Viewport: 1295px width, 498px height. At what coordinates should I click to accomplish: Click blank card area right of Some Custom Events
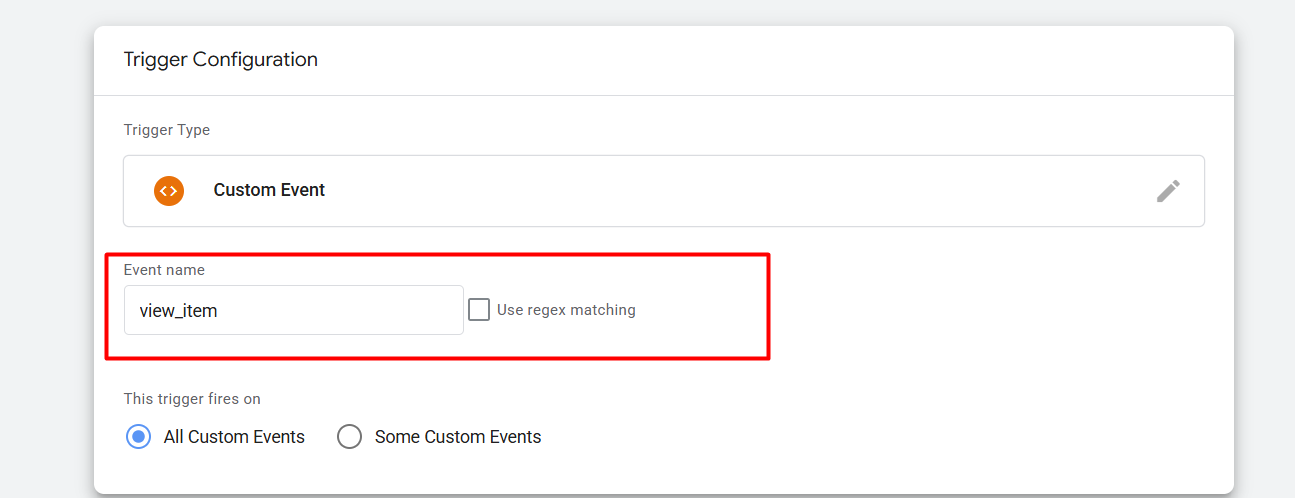click(x=850, y=437)
